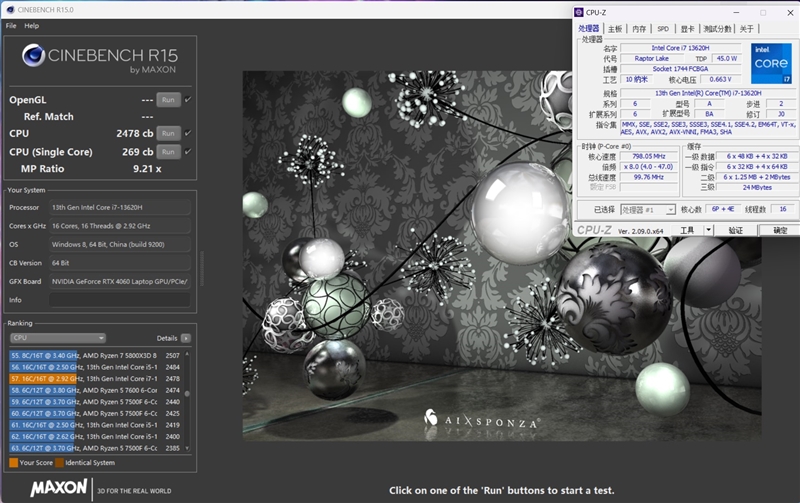
Task: Click the 6P + 4E core count value
Action: 723,209
